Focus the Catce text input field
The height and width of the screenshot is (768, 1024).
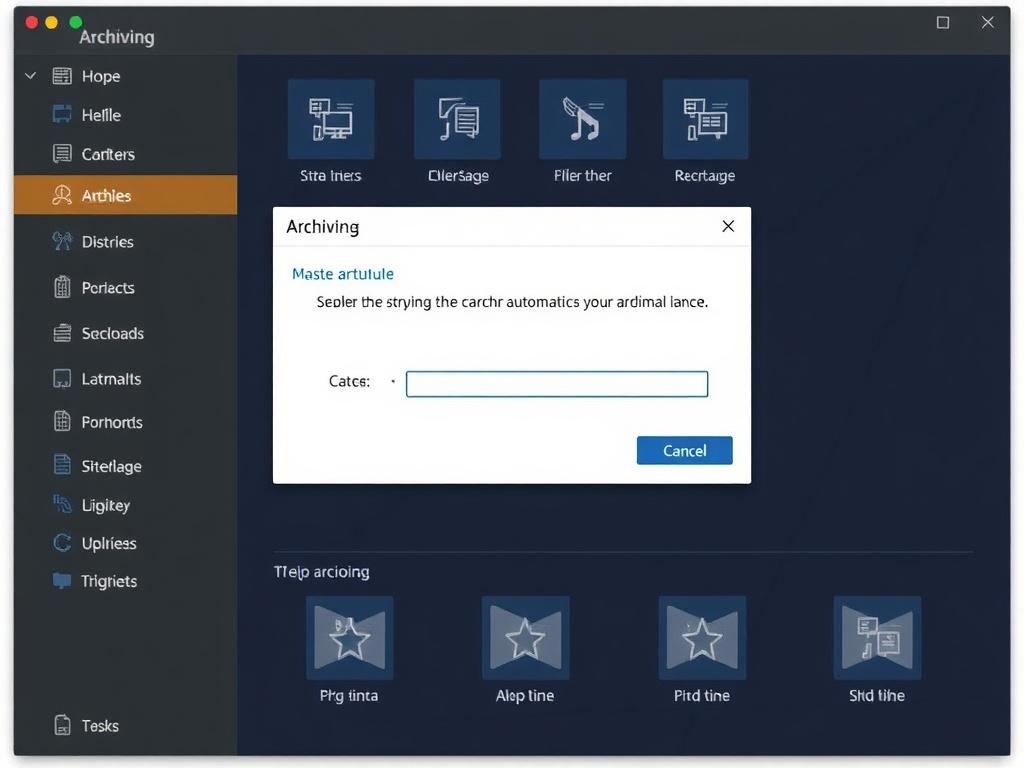point(557,384)
